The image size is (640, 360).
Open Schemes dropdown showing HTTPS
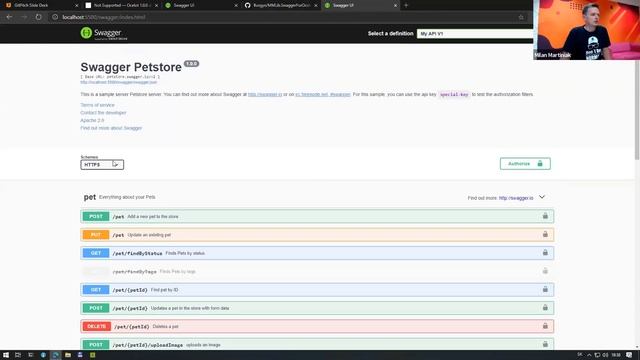pyautogui.click(x=102, y=164)
